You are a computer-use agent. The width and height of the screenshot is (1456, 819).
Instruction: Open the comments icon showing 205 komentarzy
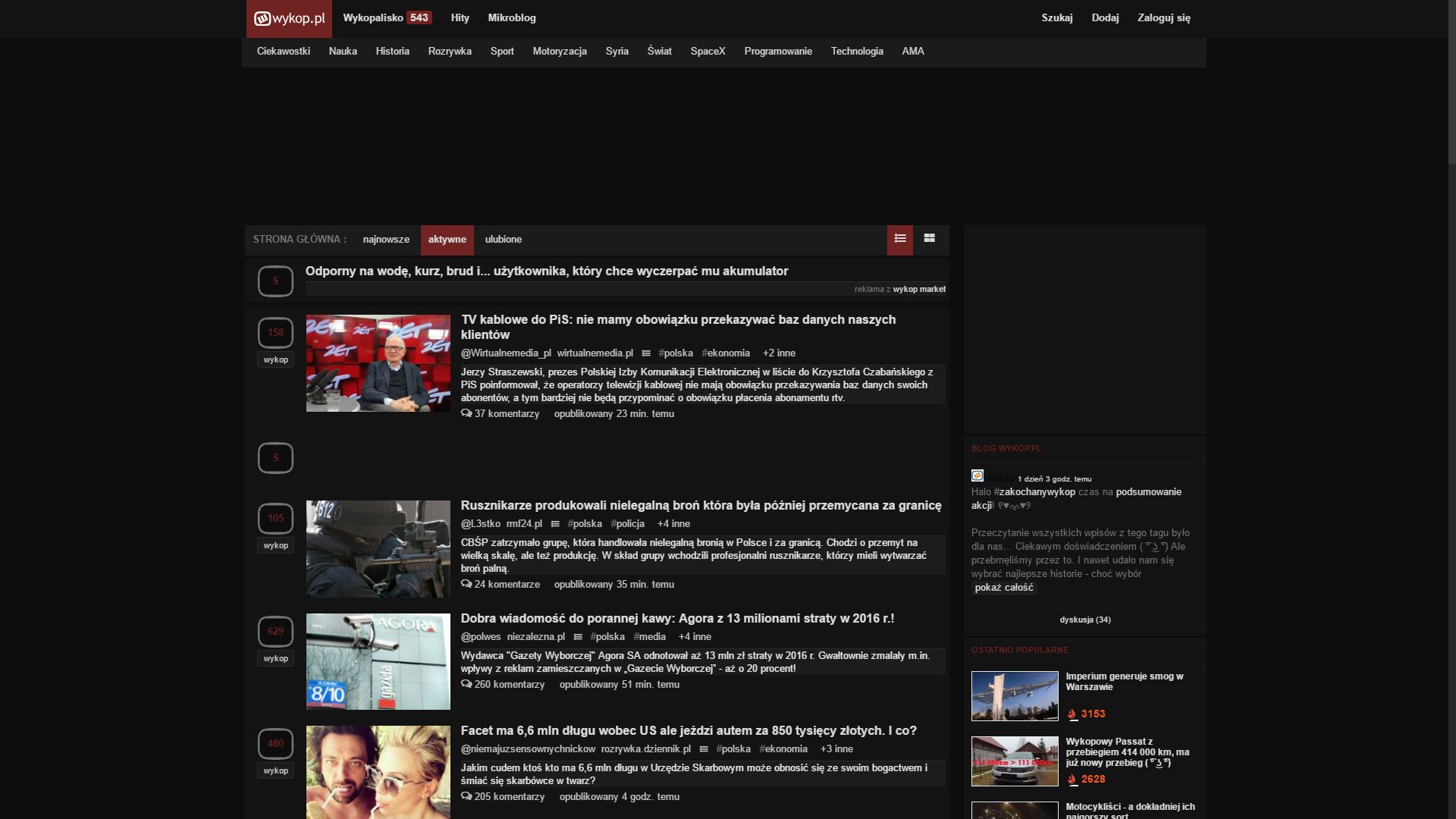(466, 796)
